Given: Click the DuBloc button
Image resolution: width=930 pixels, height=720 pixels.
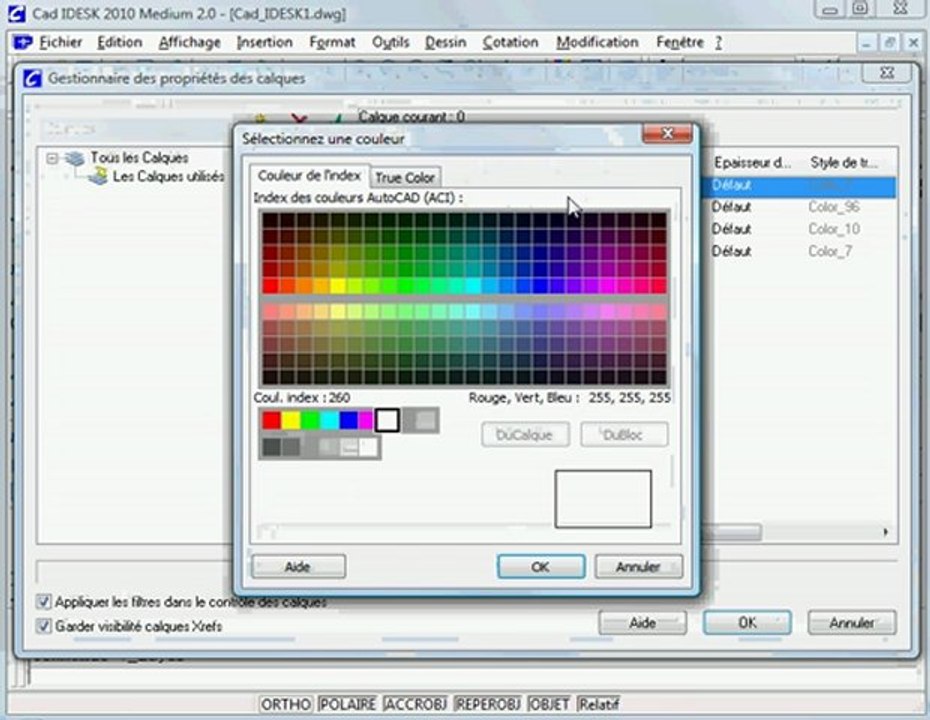Looking at the screenshot, I should pyautogui.click(x=623, y=435).
